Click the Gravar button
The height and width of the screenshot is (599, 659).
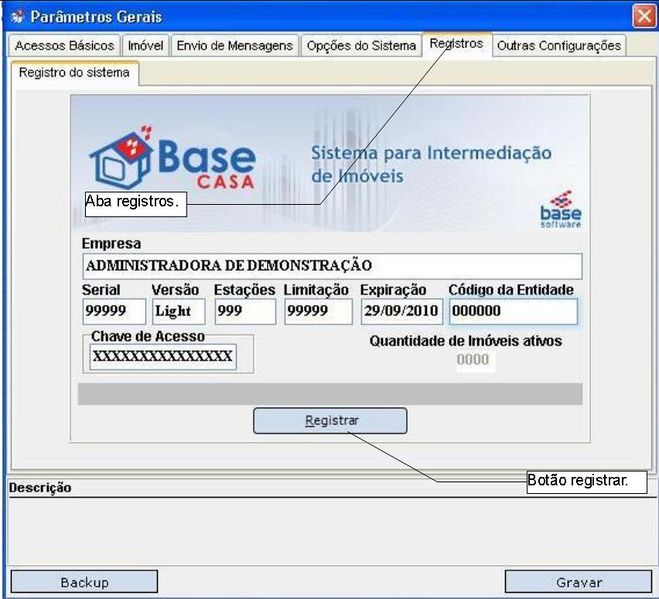point(578,582)
